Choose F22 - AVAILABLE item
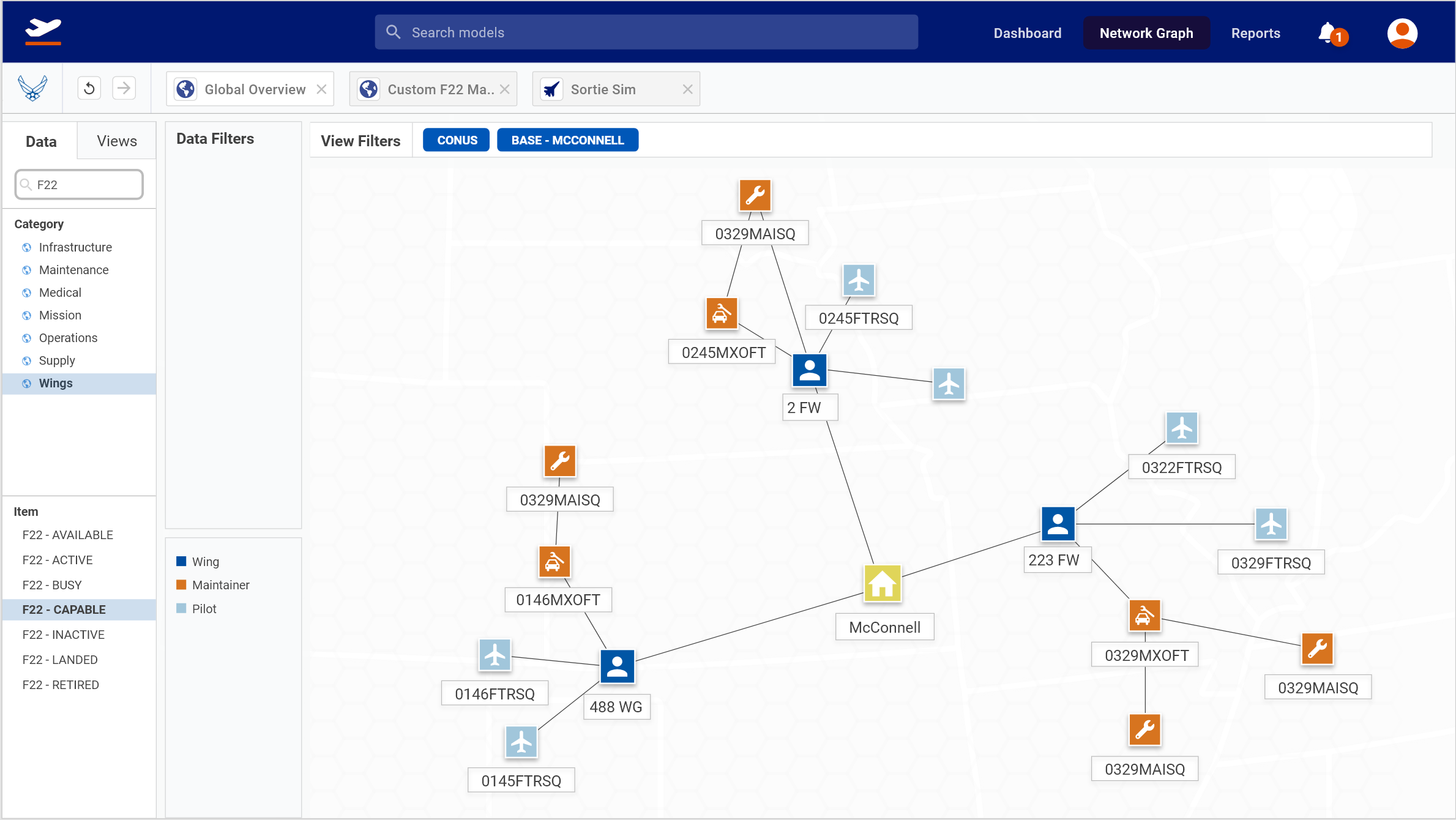The width and height of the screenshot is (1456, 820). 67,535
